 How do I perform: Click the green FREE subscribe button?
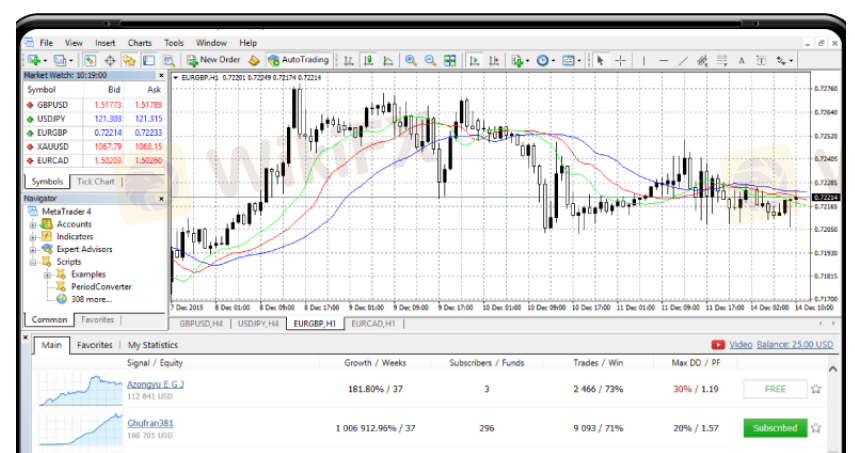775,389
